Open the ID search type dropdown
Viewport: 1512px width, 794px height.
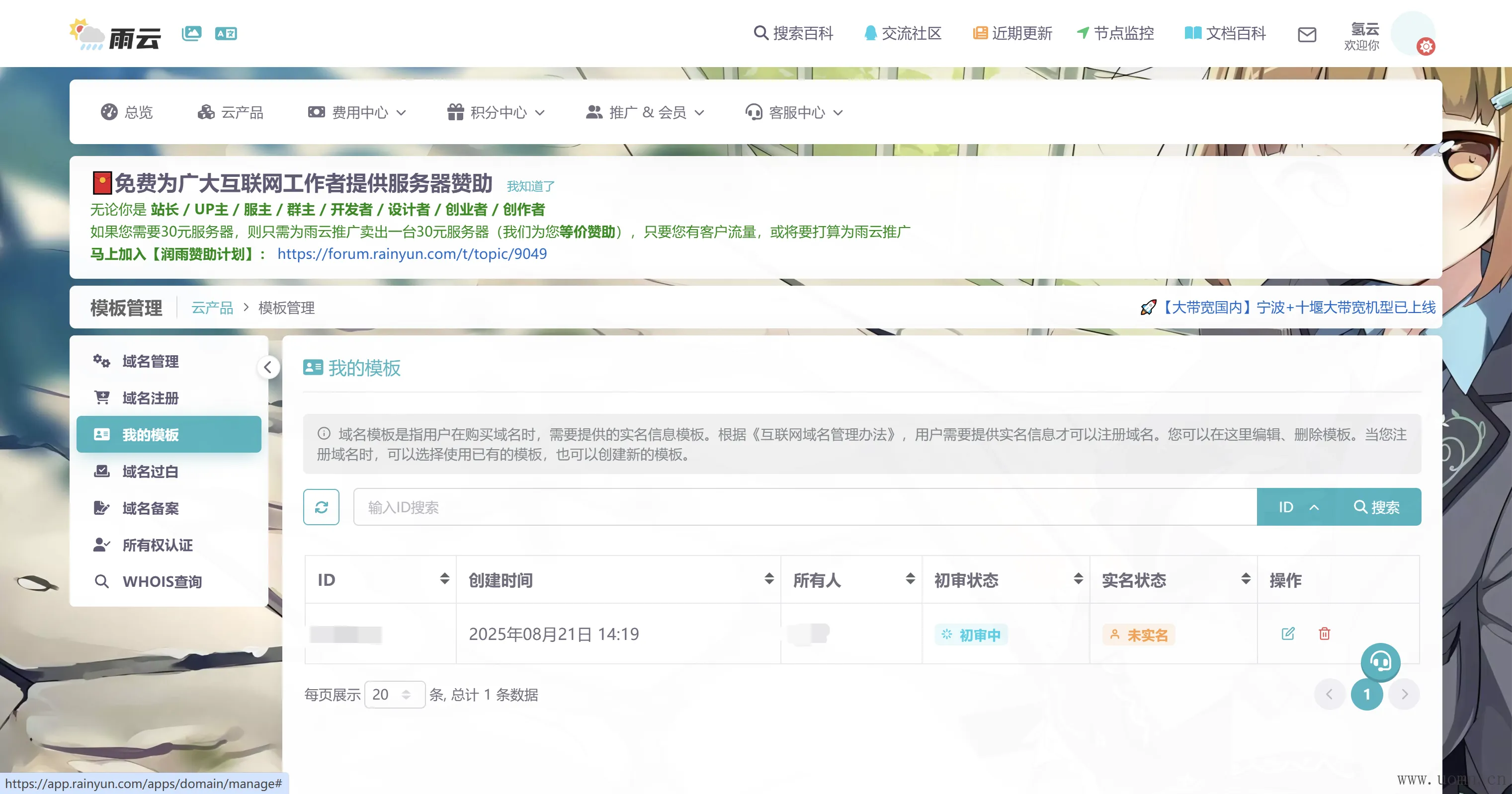[x=1298, y=507]
